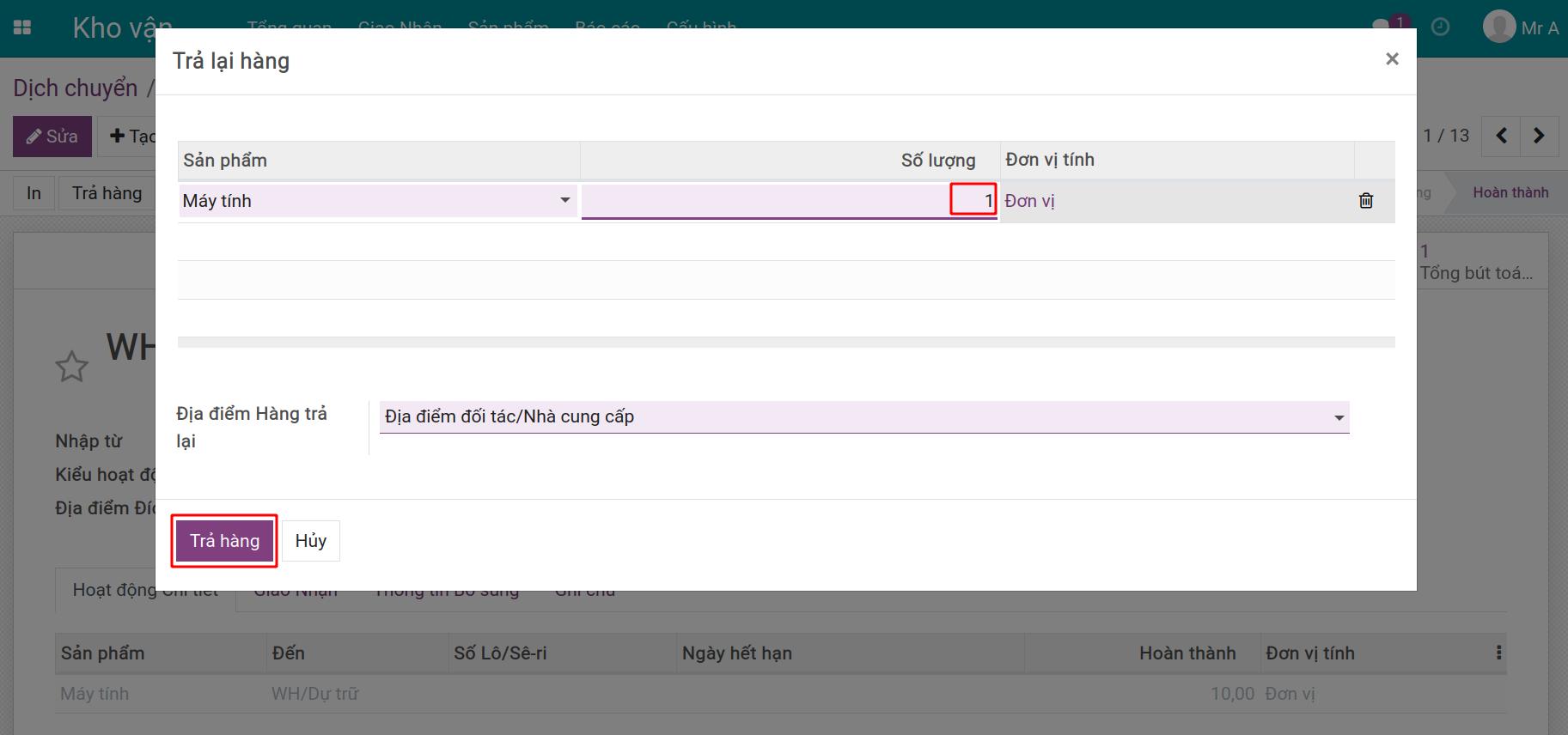Go to previous record arrow
The image size is (1568, 735).
pos(1502,136)
